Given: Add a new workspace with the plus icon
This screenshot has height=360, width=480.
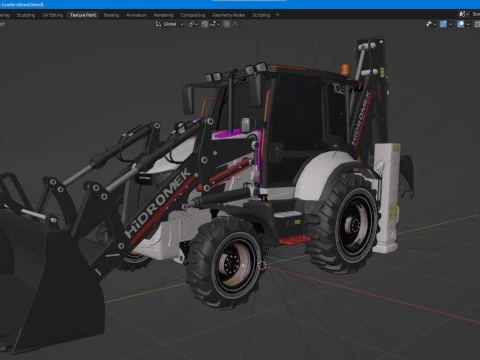Looking at the screenshot, I should 277,15.
